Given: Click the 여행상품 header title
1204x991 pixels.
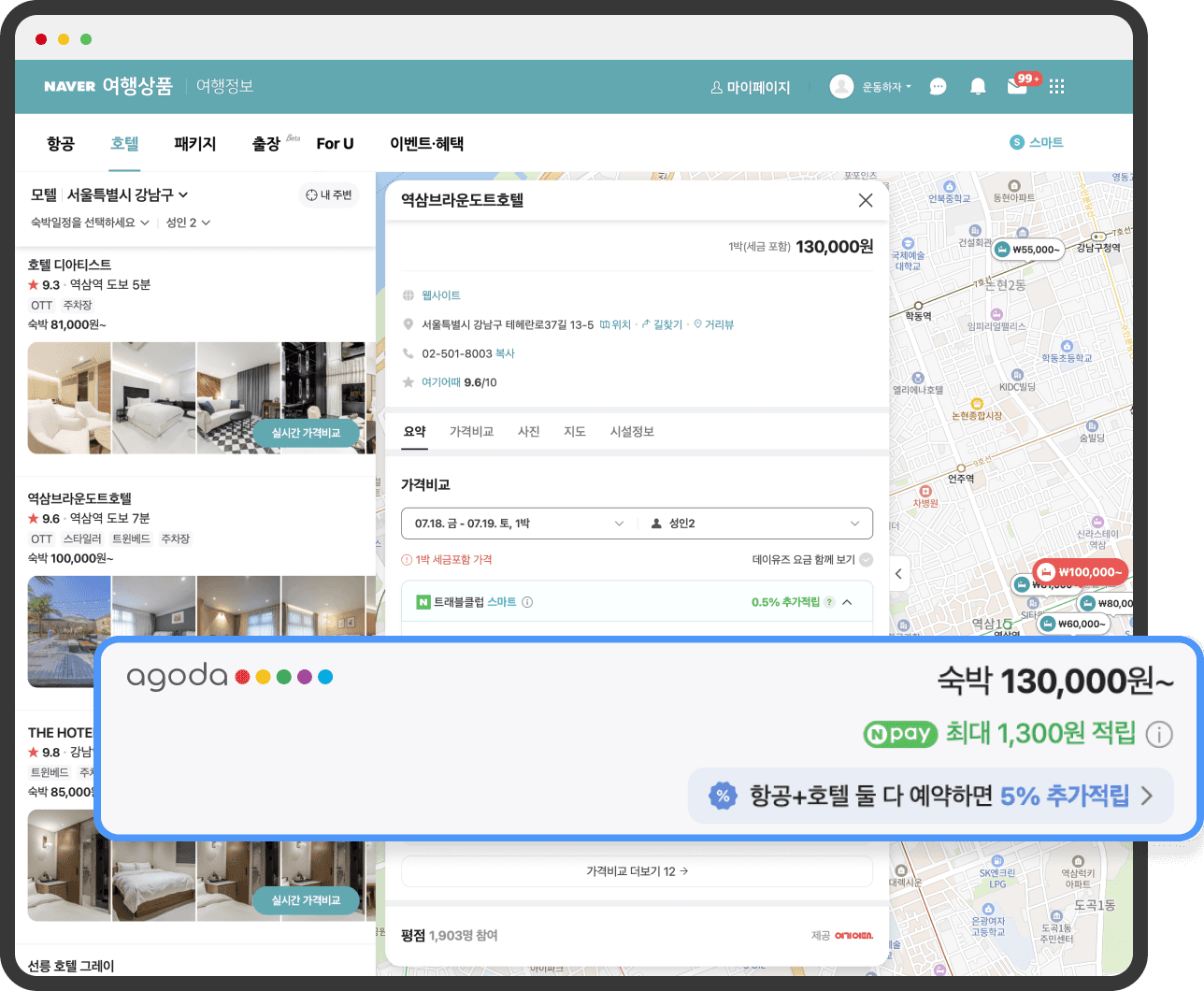Looking at the screenshot, I should click(x=137, y=86).
